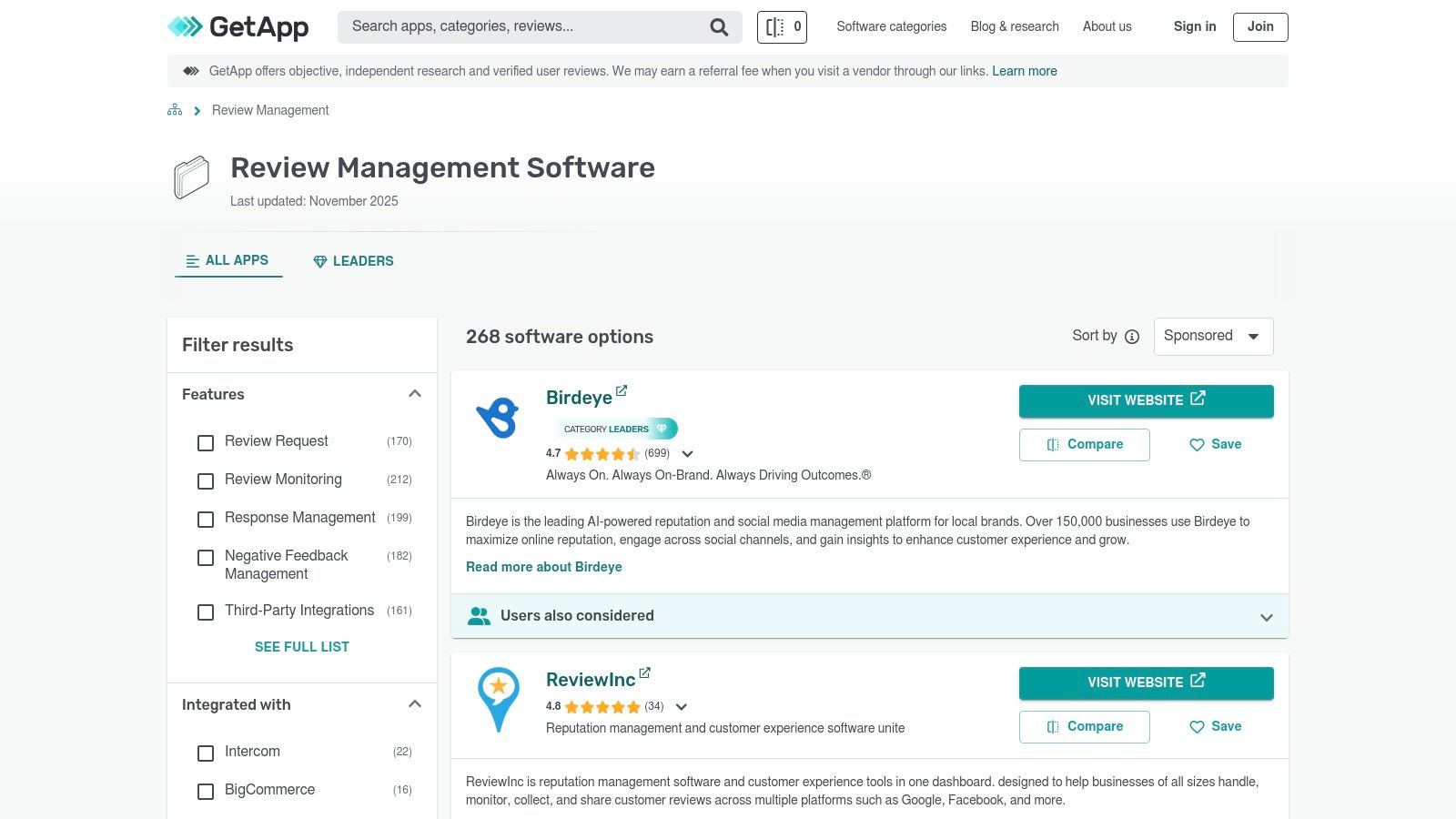
Task: Click Visit Website for ReviewInc
Action: [1146, 682]
